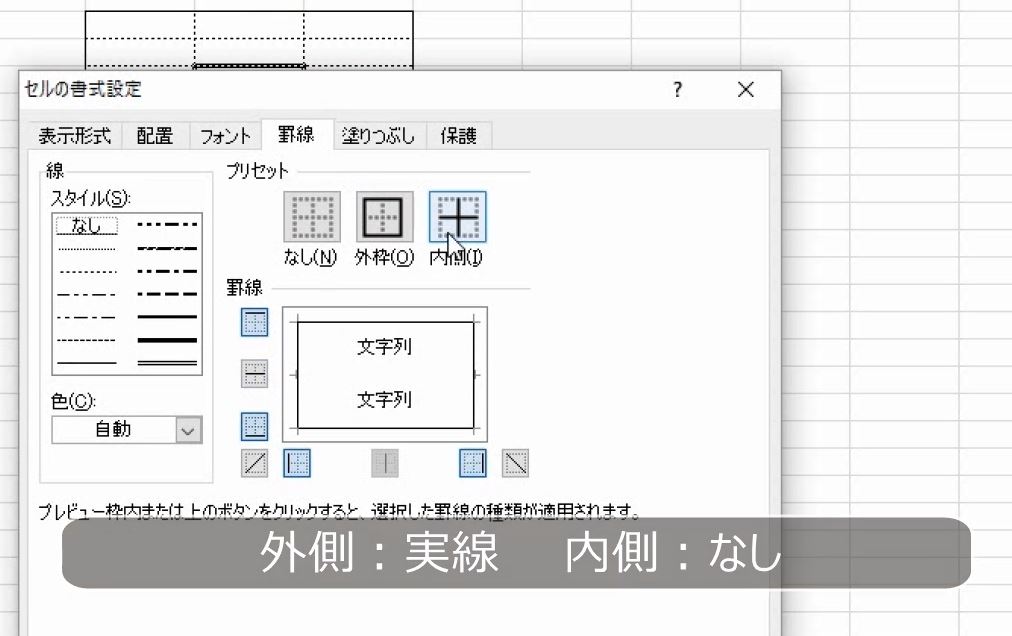Open the 色 automatic color dropdown

188,429
